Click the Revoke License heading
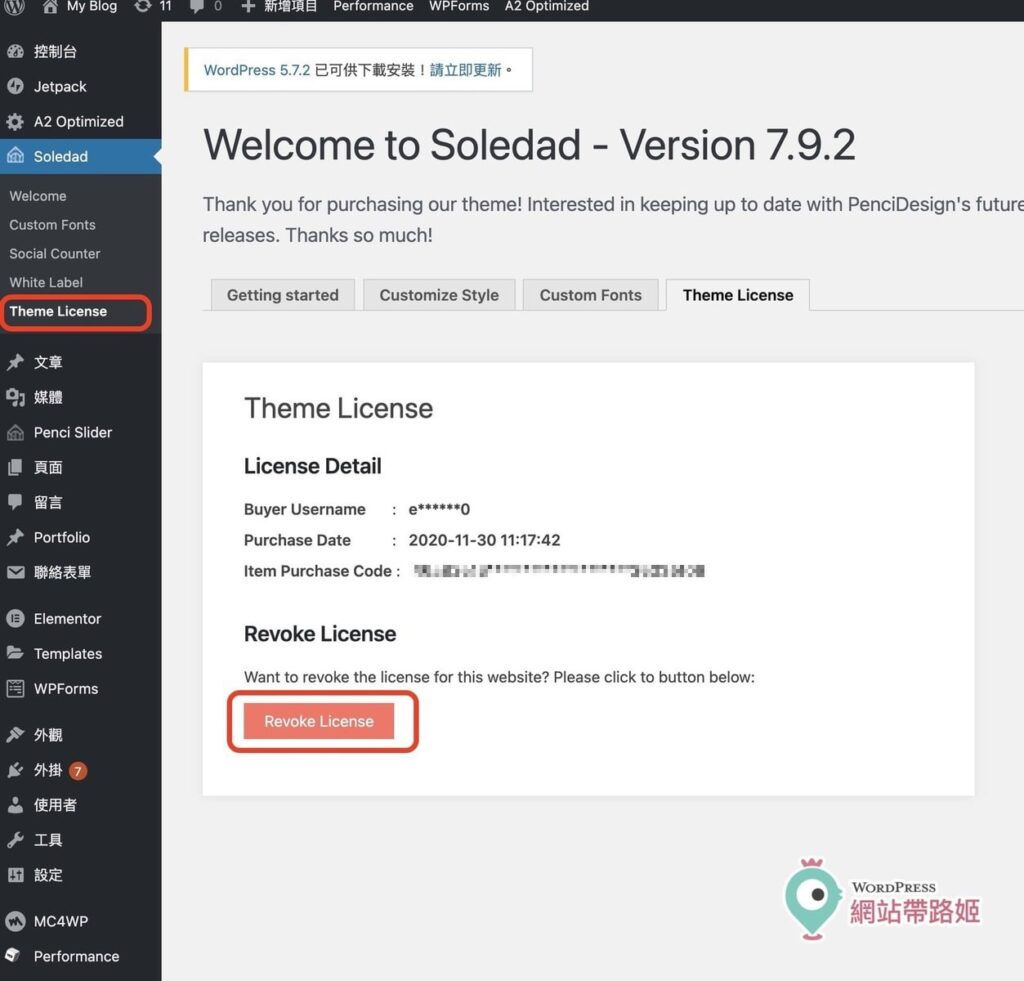 pos(320,634)
